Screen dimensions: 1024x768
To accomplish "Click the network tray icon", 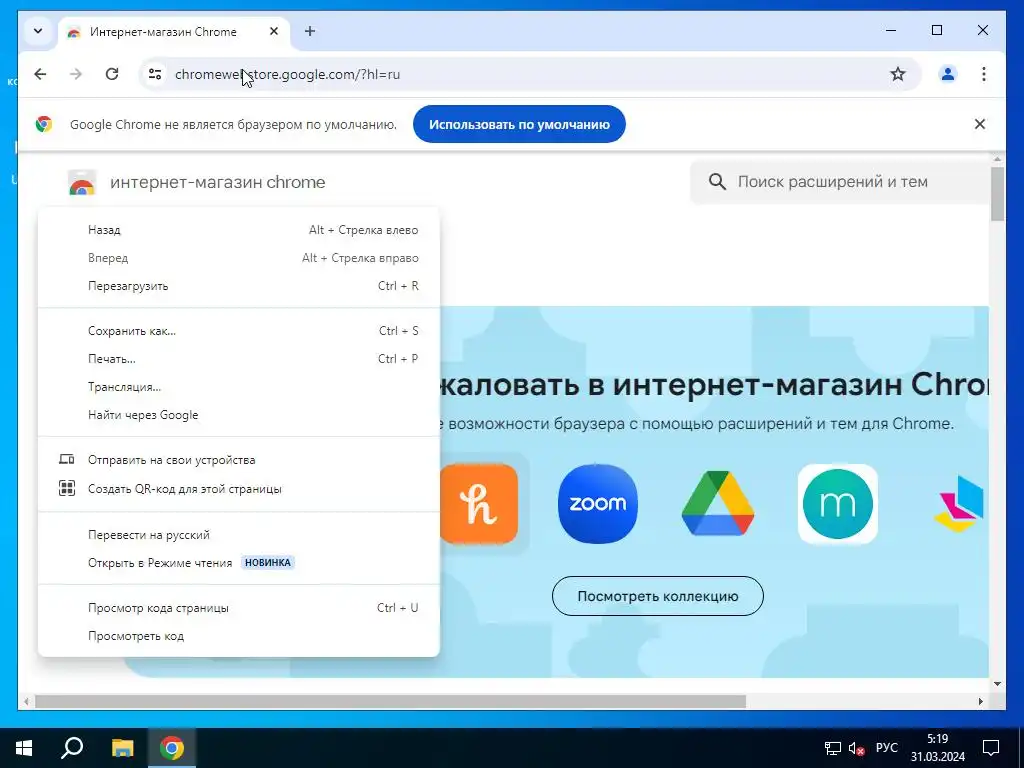I will click(x=833, y=748).
